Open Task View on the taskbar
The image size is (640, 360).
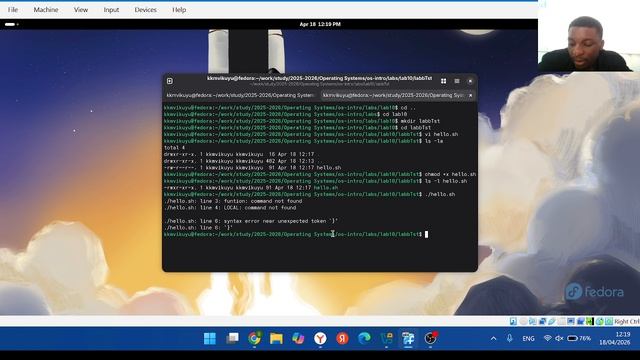pyautogui.click(x=232, y=338)
